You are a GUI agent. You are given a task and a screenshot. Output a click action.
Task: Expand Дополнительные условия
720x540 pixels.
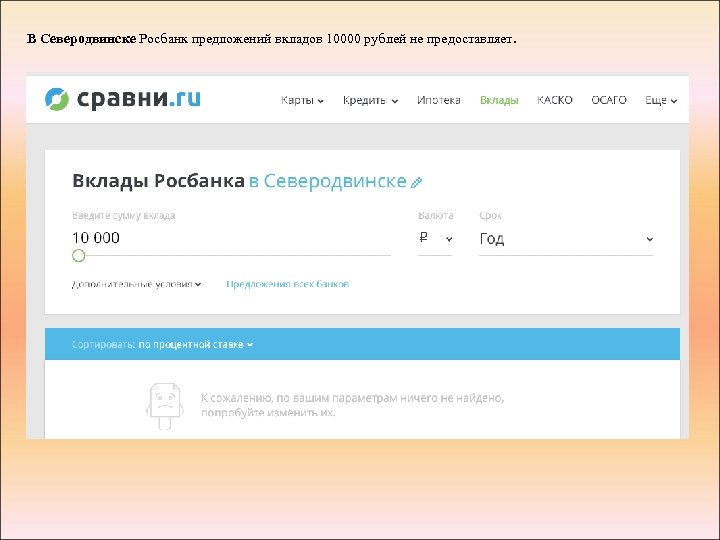[x=136, y=284]
